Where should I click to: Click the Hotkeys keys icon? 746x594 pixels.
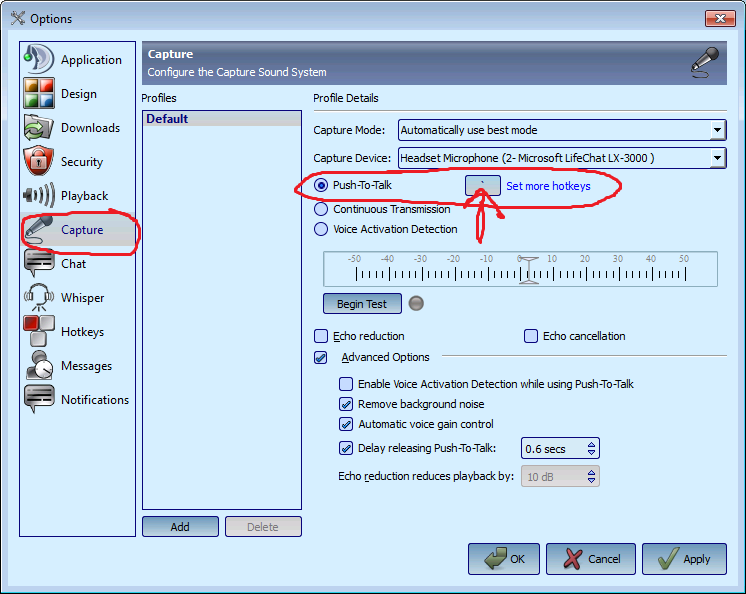point(39,331)
